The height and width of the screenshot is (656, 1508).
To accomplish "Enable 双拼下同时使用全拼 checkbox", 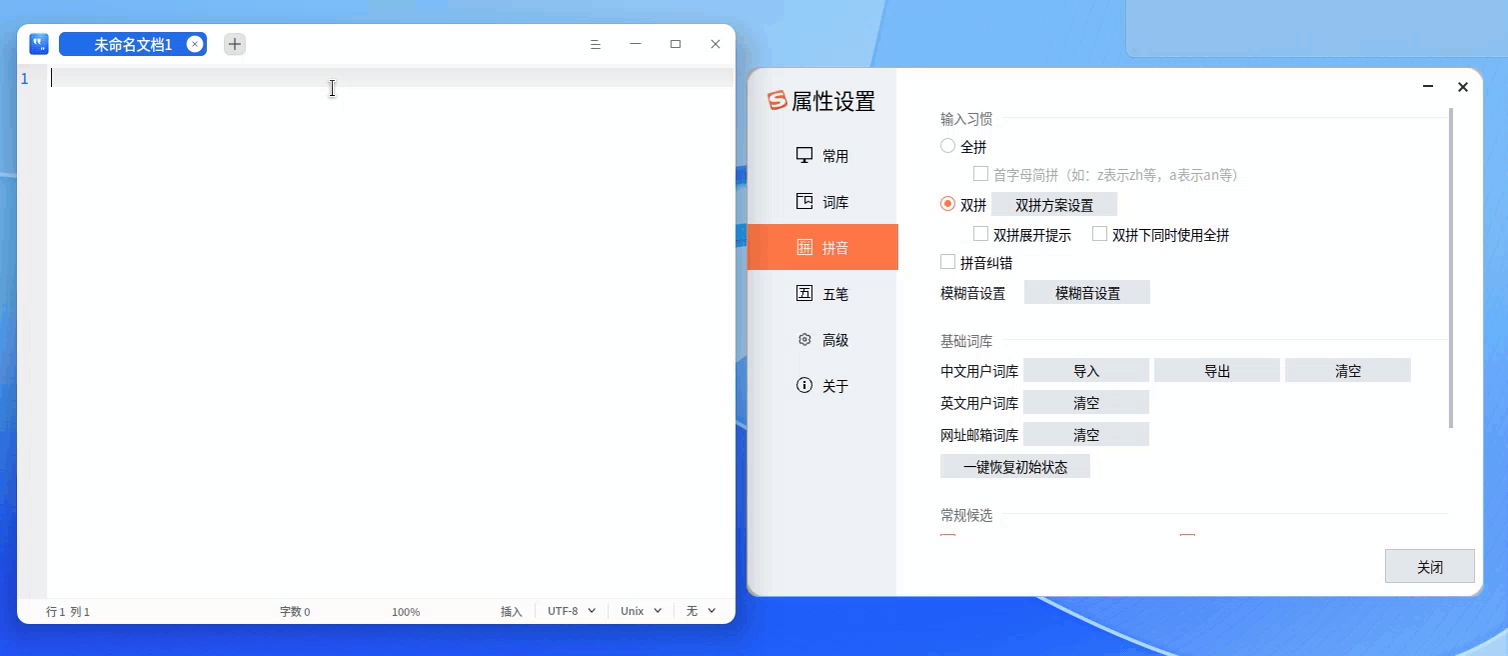I will pos(1100,234).
